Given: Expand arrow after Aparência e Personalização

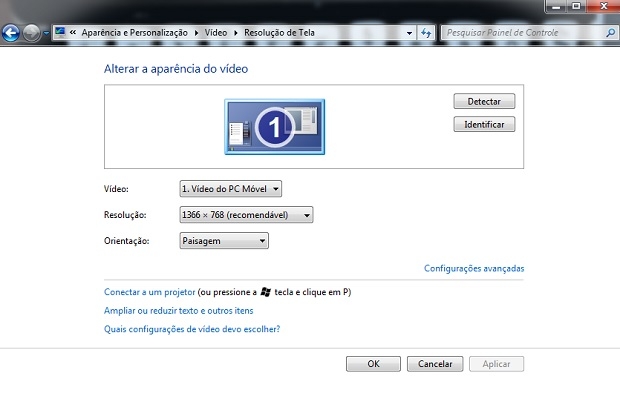Looking at the screenshot, I should tap(197, 33).
